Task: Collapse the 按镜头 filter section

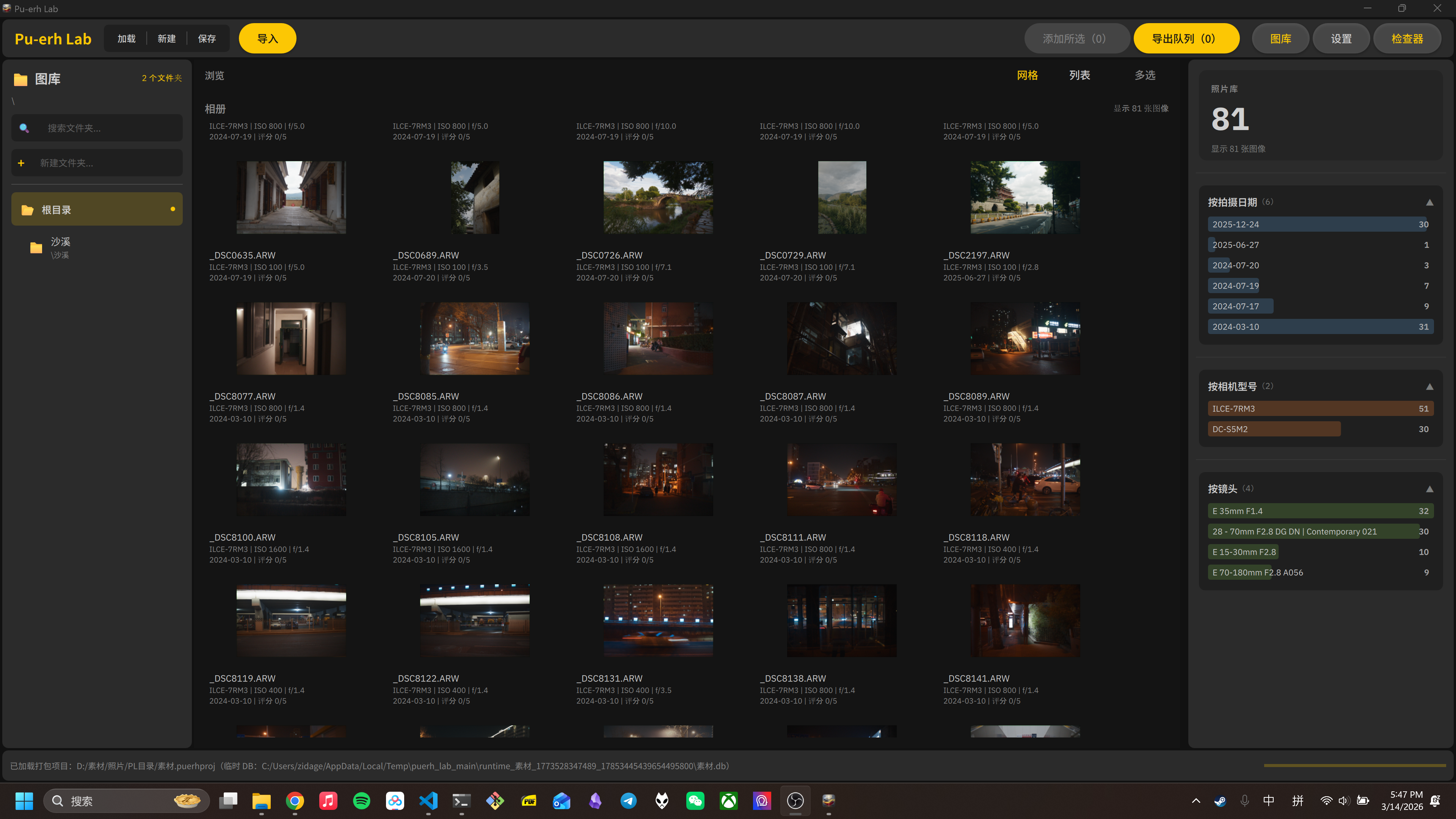Action: pos(1429,489)
